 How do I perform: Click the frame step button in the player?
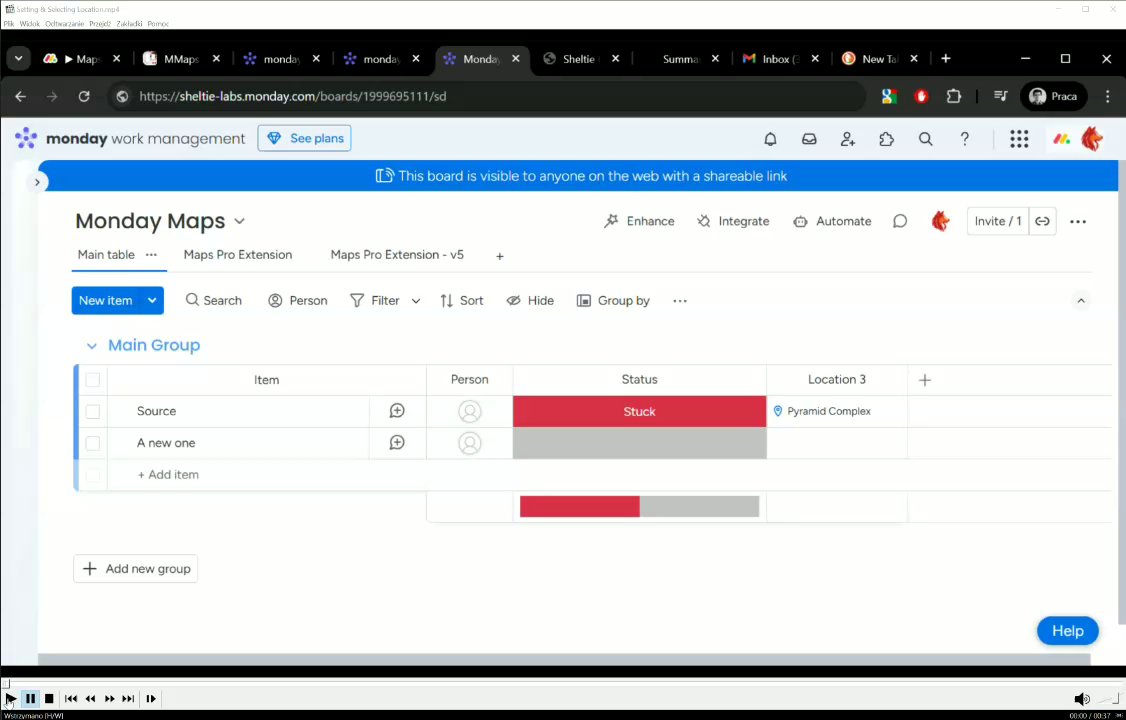coord(151,698)
